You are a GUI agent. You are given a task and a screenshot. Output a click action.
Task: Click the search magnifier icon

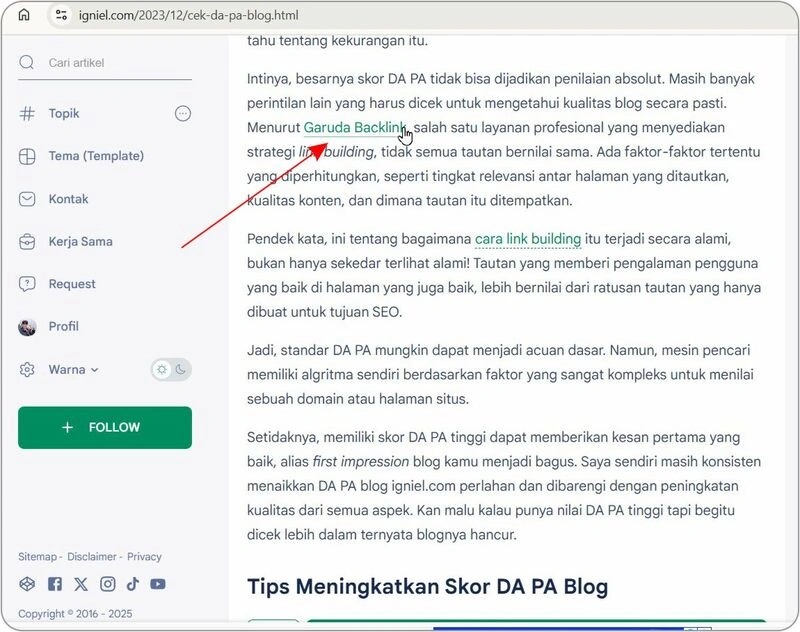27,62
